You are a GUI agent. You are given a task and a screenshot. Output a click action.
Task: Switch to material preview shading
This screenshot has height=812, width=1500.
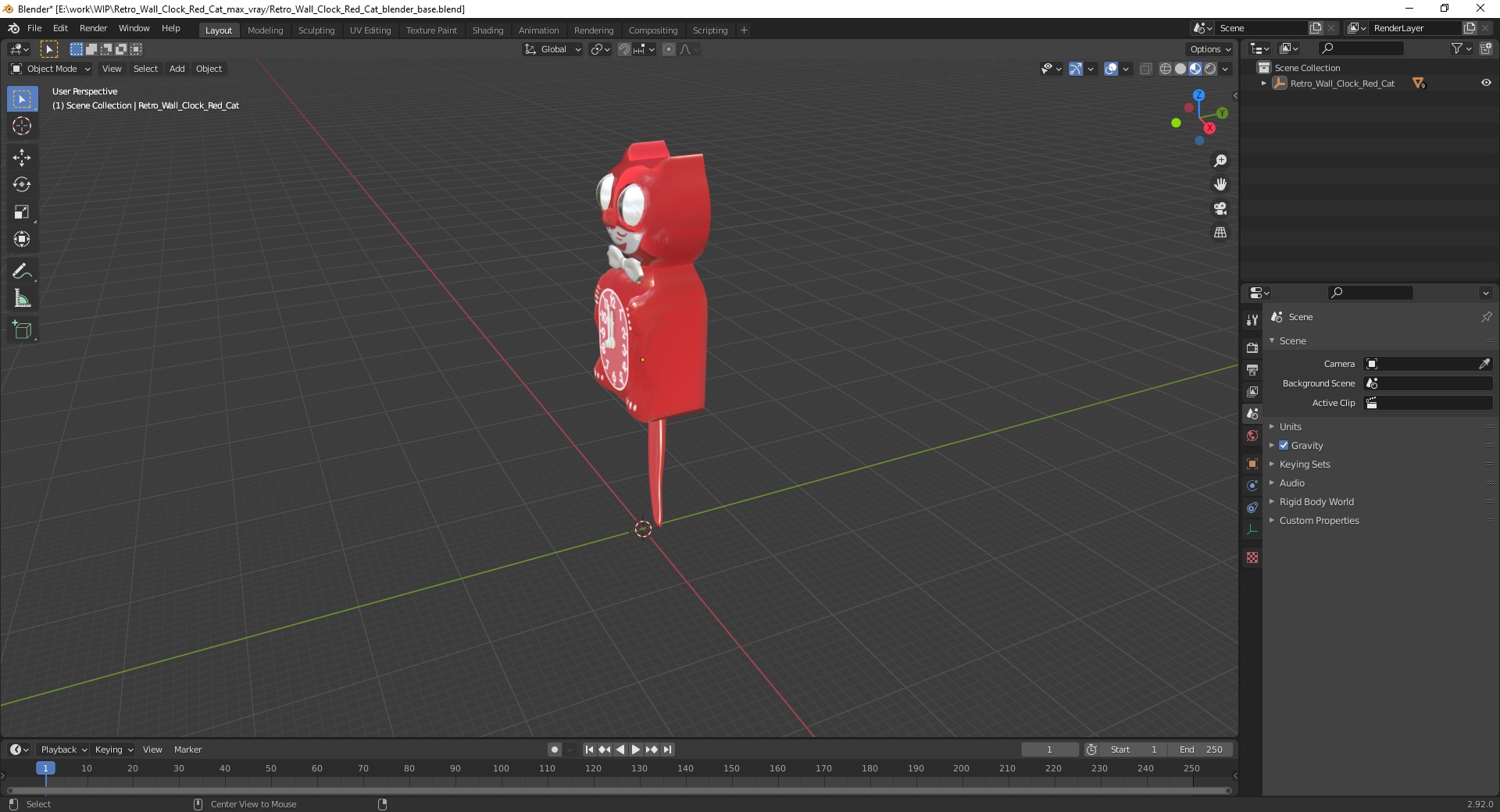(1195, 69)
